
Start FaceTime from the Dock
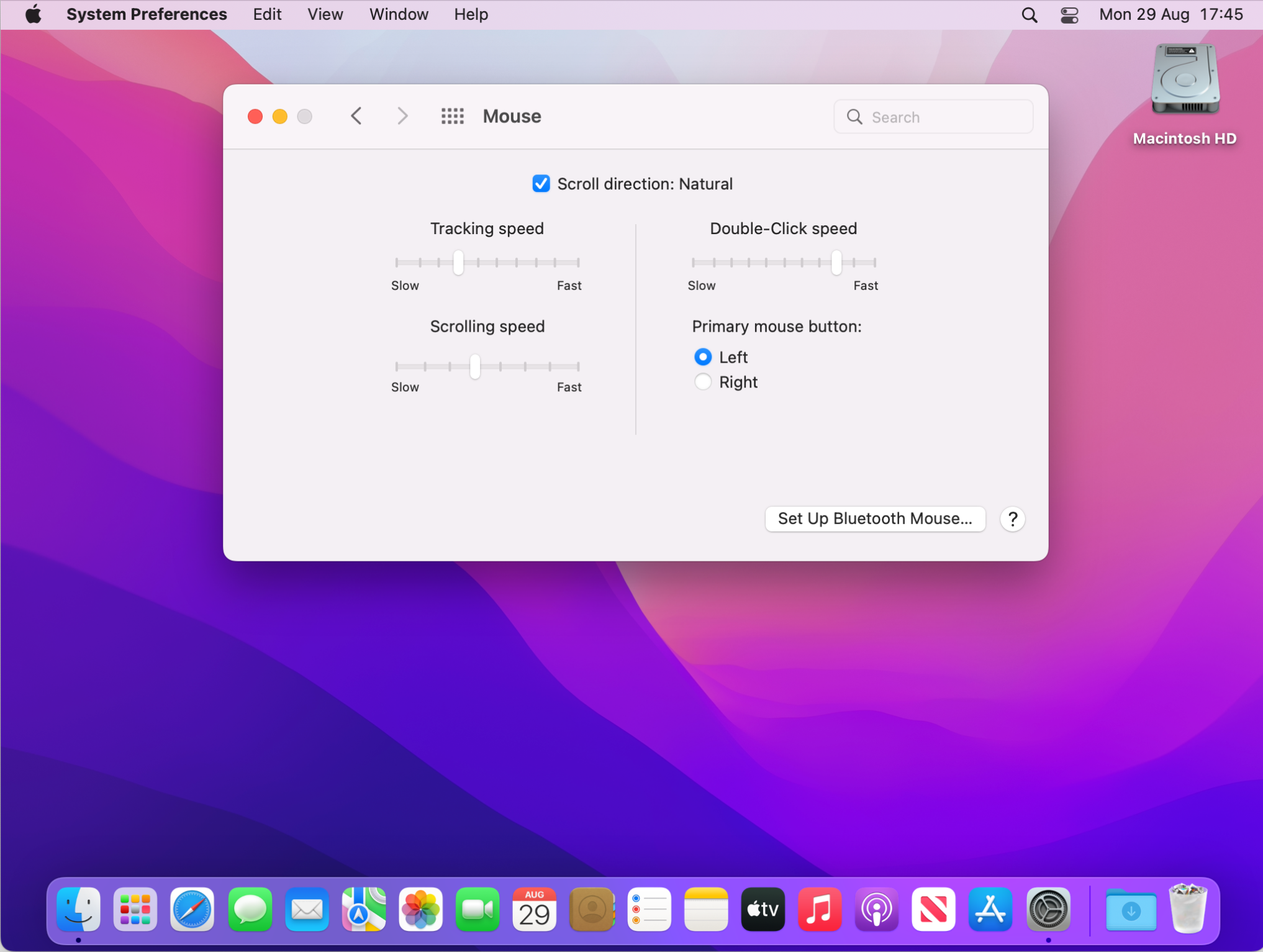tap(478, 910)
